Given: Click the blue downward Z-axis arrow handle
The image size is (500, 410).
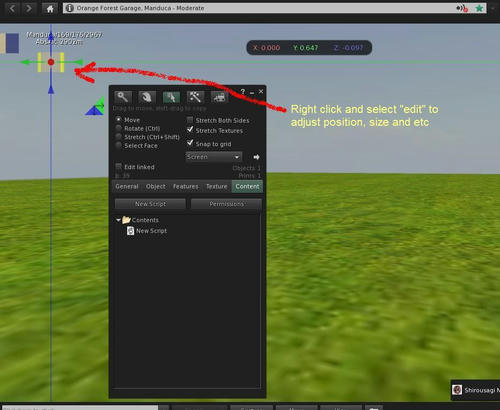Looking at the screenshot, I should tap(51, 89).
